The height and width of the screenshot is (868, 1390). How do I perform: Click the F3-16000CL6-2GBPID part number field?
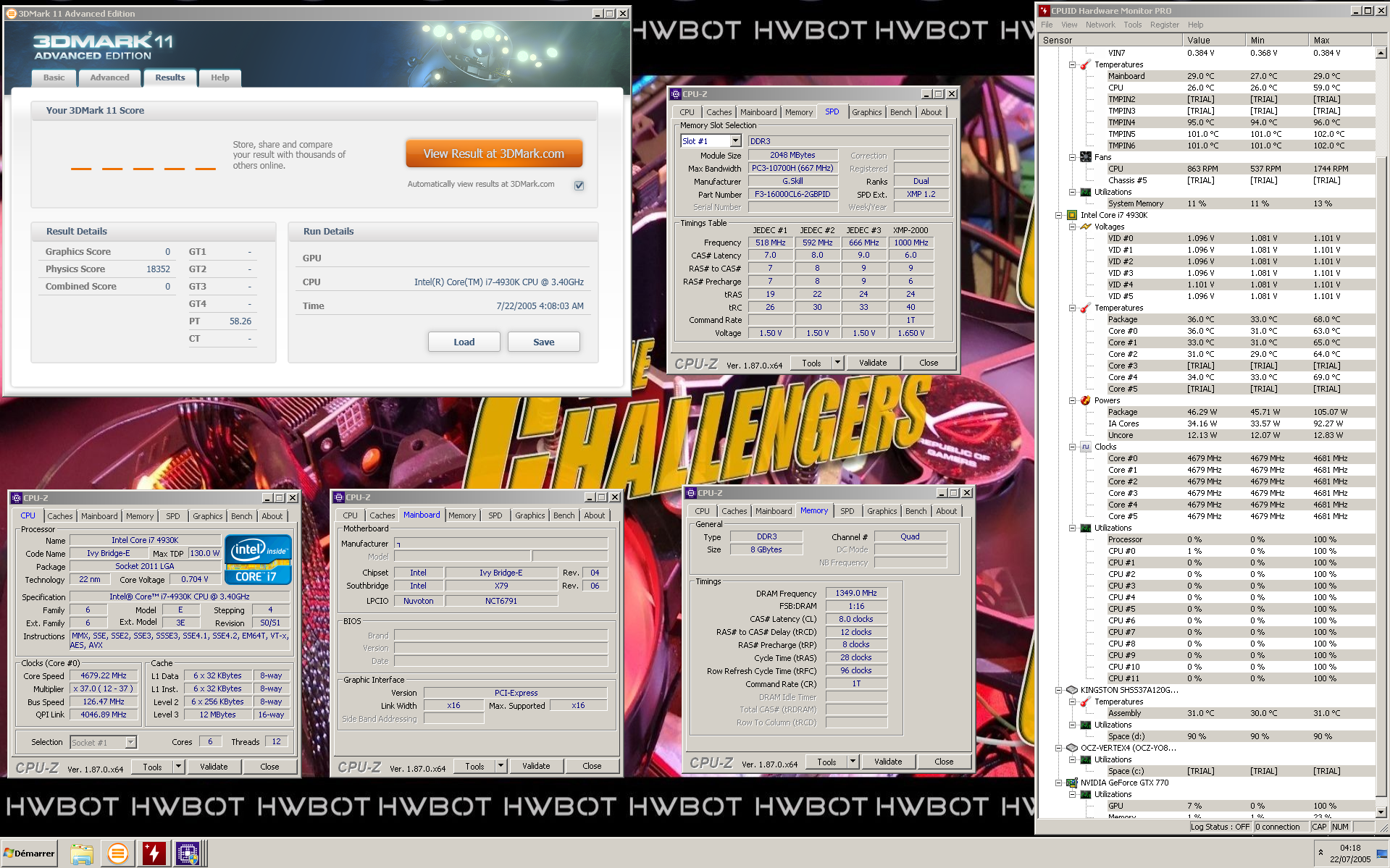(792, 194)
